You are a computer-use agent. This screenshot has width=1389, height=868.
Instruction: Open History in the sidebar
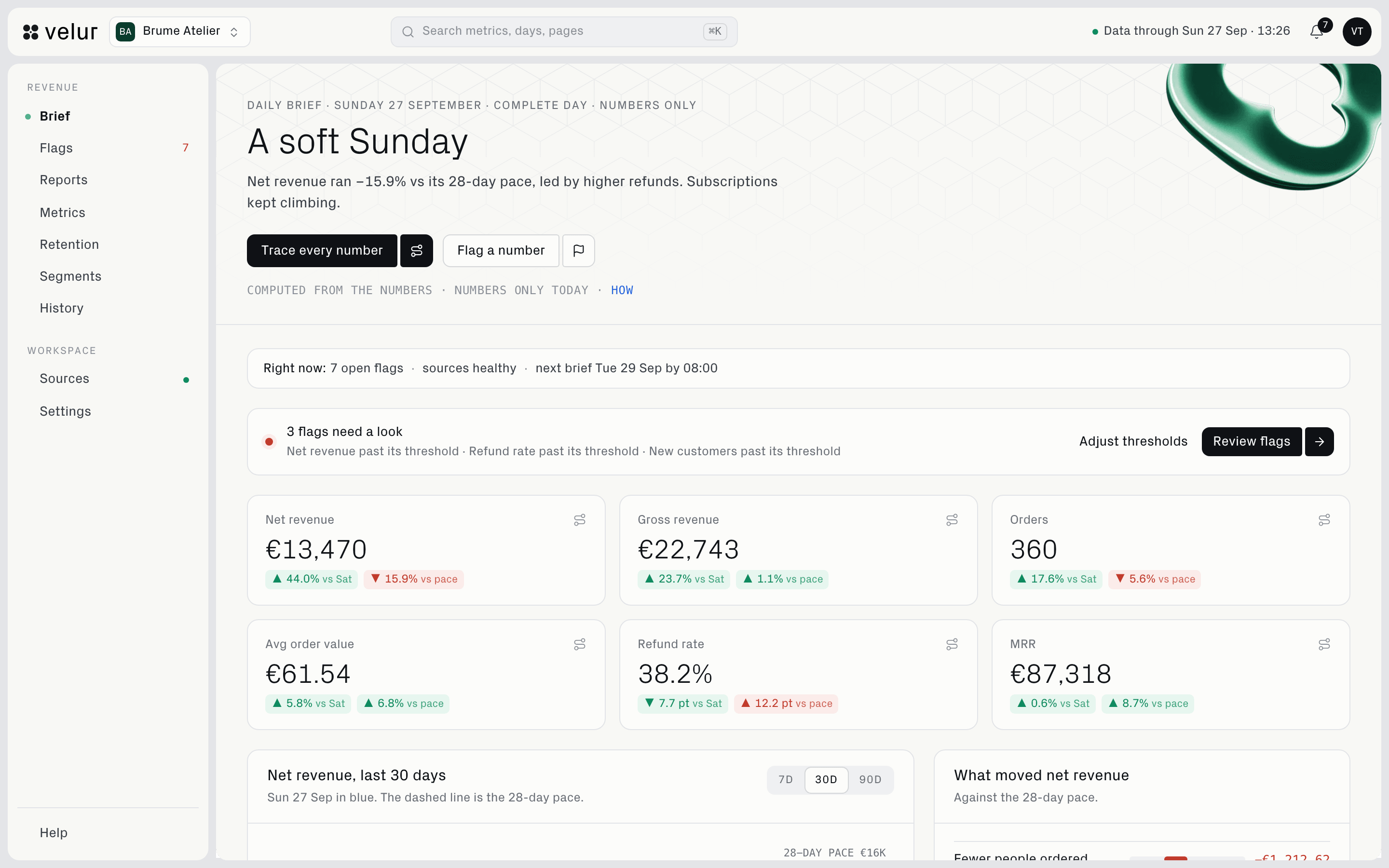[108, 308]
